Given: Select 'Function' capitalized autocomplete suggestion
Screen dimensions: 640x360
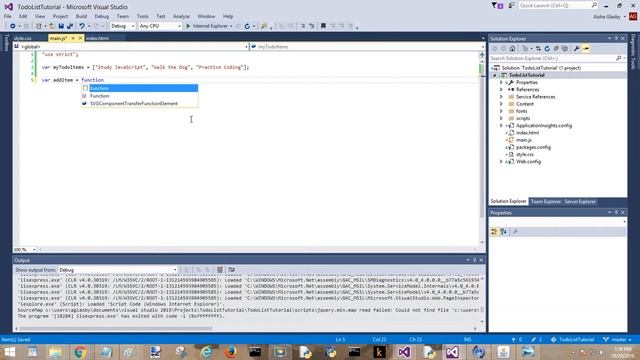Looking at the screenshot, I should 140,96.
